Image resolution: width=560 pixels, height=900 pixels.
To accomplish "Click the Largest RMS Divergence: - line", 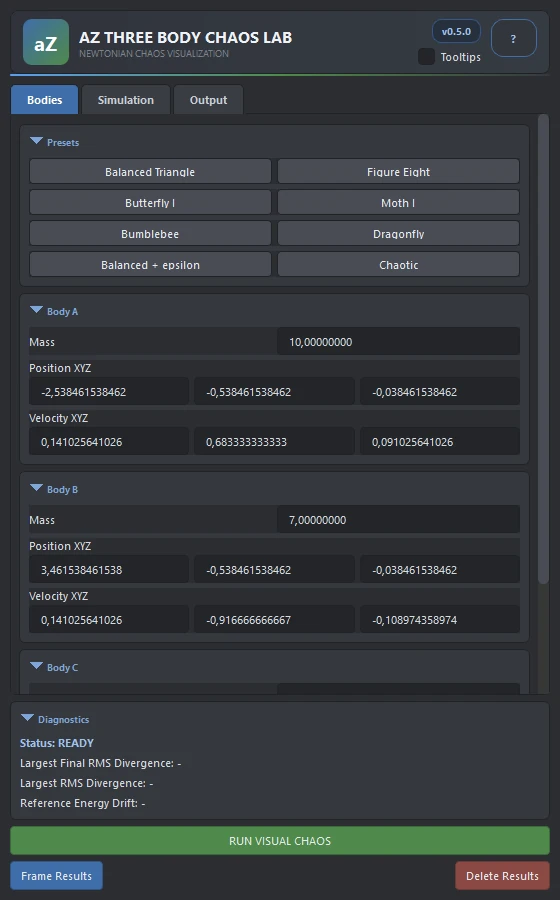I will click(x=87, y=783).
